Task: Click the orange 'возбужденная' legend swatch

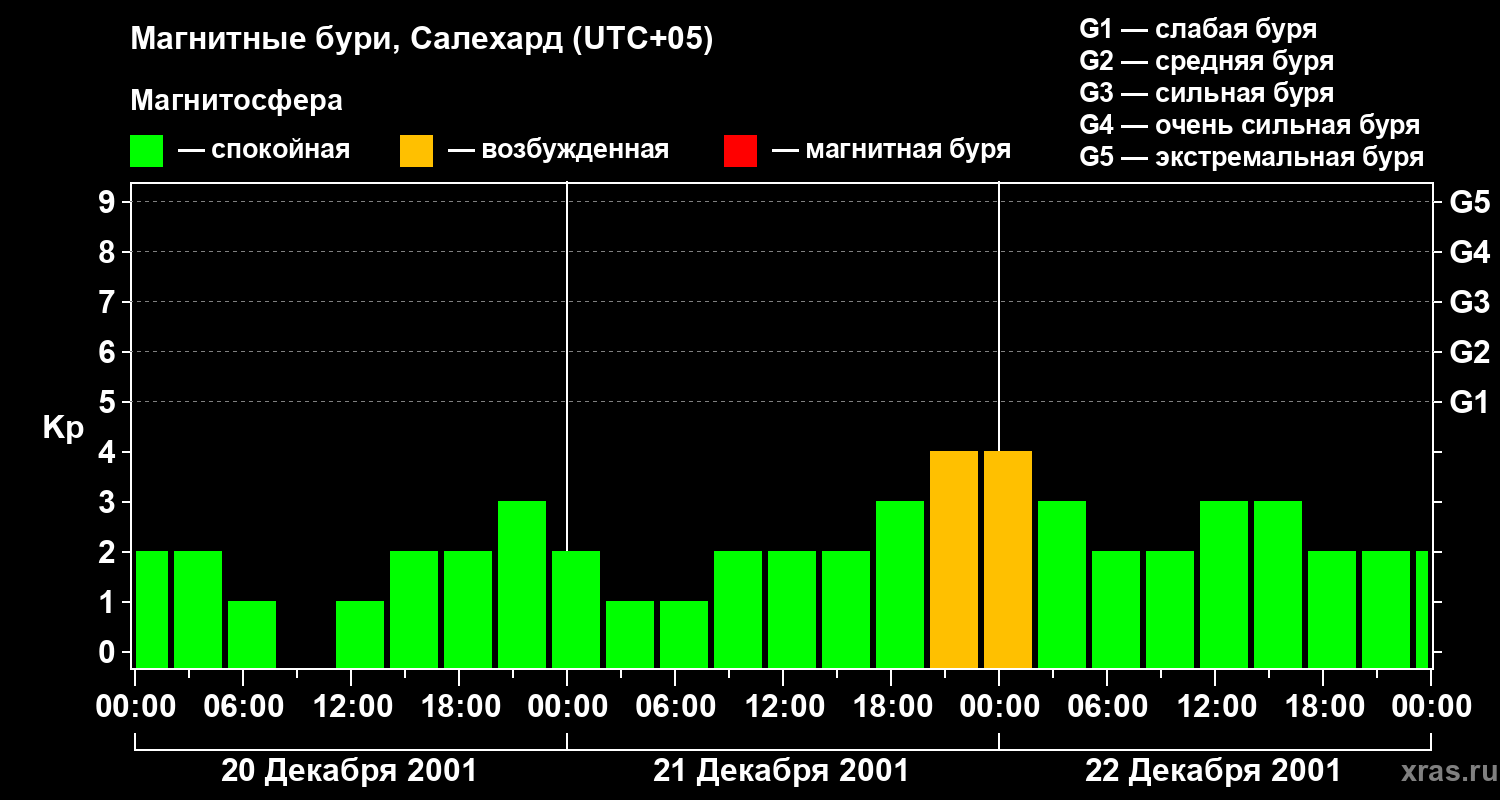Action: [416, 151]
